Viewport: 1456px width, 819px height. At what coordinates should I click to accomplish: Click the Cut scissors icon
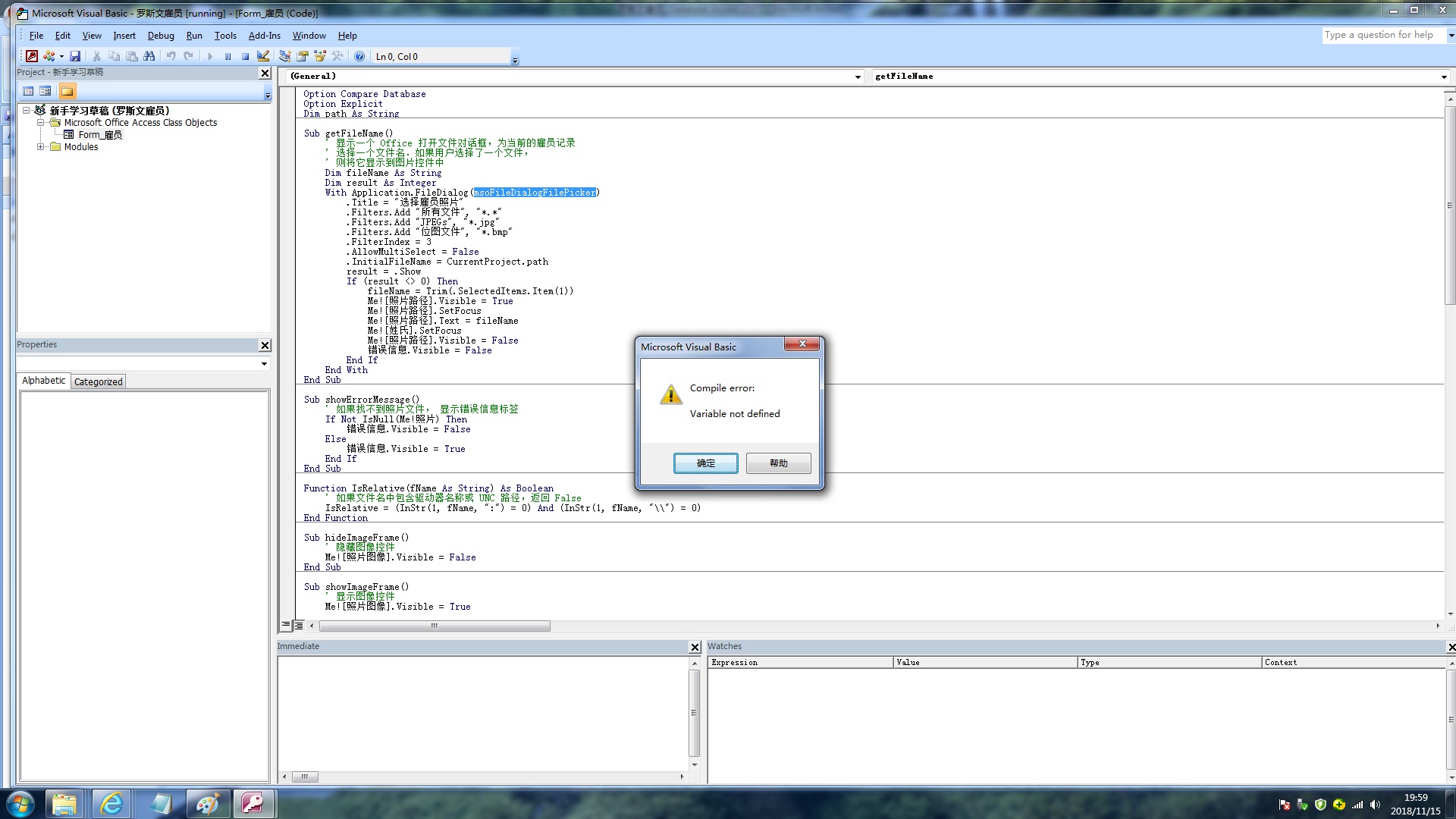tap(96, 56)
